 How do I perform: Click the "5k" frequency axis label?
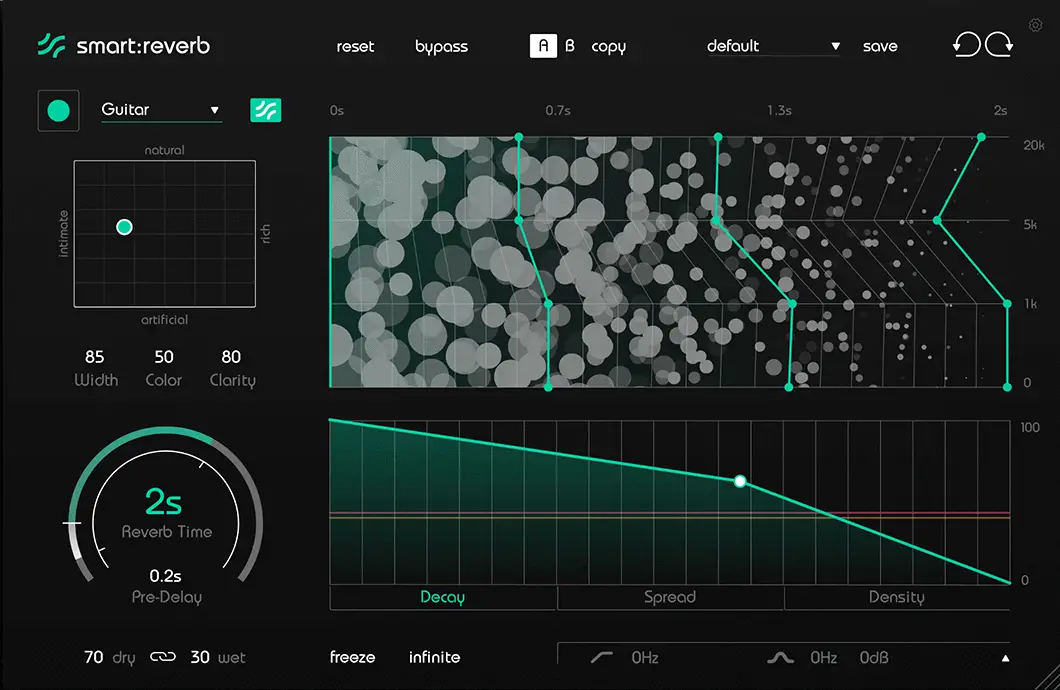pyautogui.click(x=1030, y=224)
